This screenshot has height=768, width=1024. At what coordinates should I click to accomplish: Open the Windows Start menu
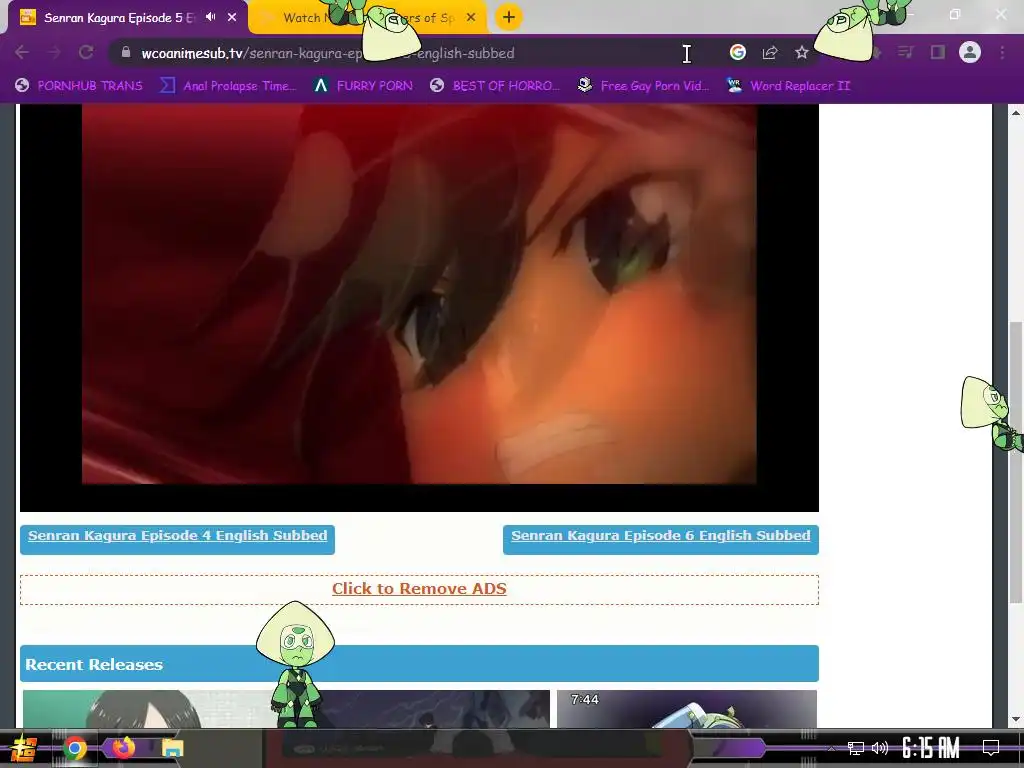coord(22,748)
